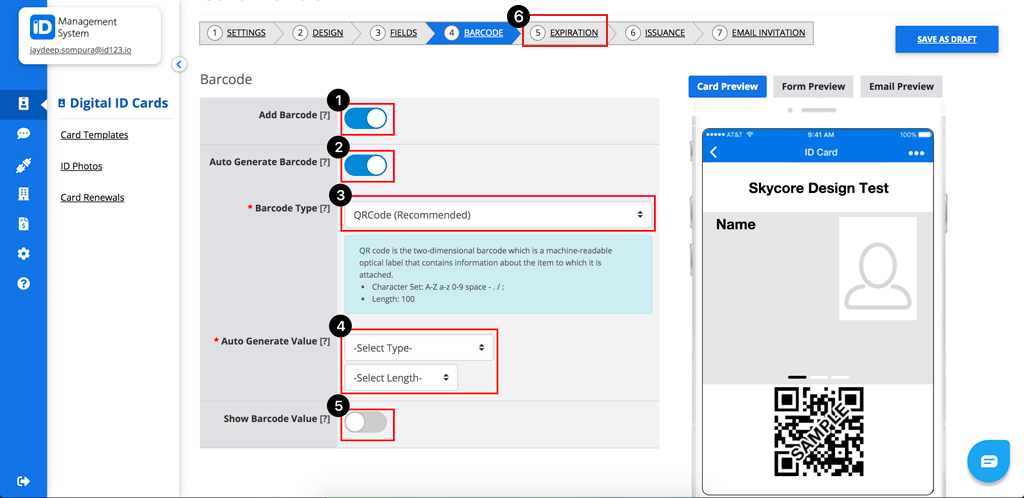1024x498 pixels.
Task: Open the integrations plug sidebar icon
Action: (24, 166)
